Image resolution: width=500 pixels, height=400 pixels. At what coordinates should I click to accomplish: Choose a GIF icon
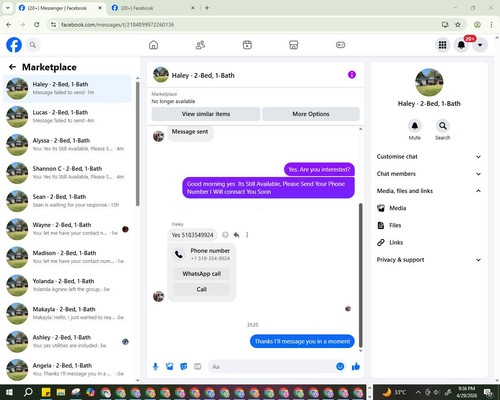198,367
